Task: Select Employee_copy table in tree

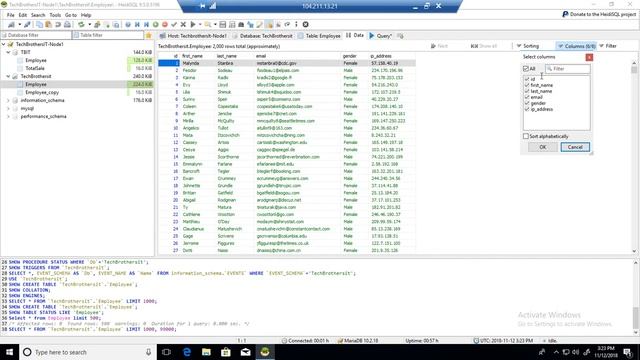Action: point(42,93)
